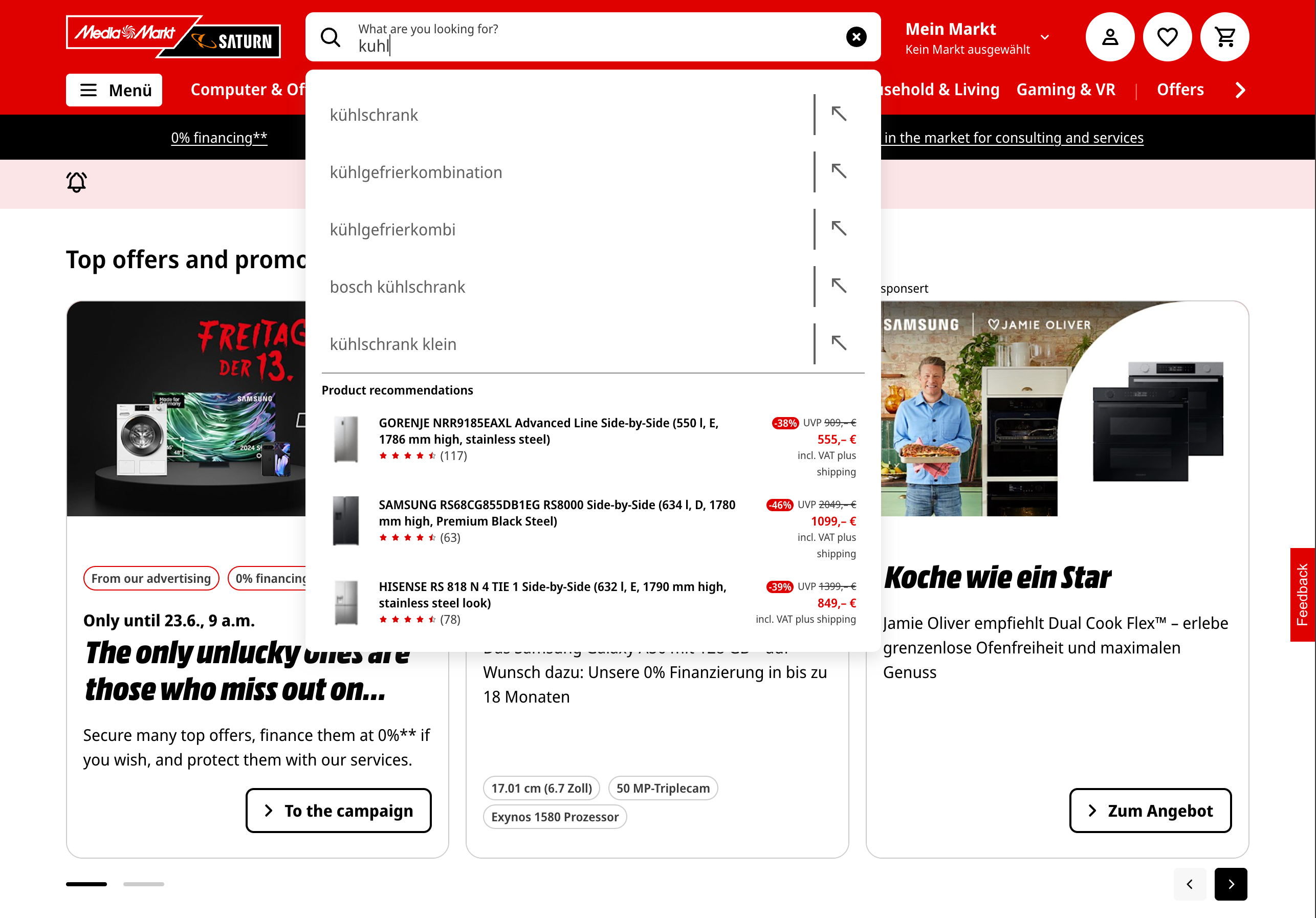
Task: Click the To the campaign button
Action: click(338, 811)
